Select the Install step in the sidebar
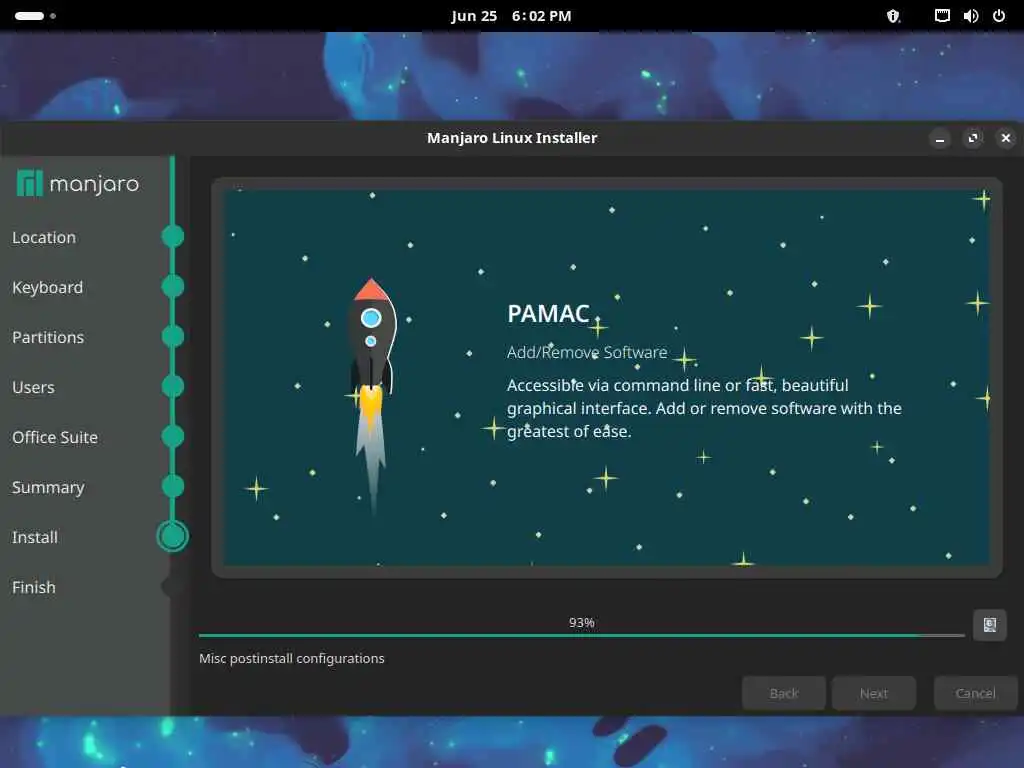Viewport: 1024px width, 768px height. [x=35, y=537]
